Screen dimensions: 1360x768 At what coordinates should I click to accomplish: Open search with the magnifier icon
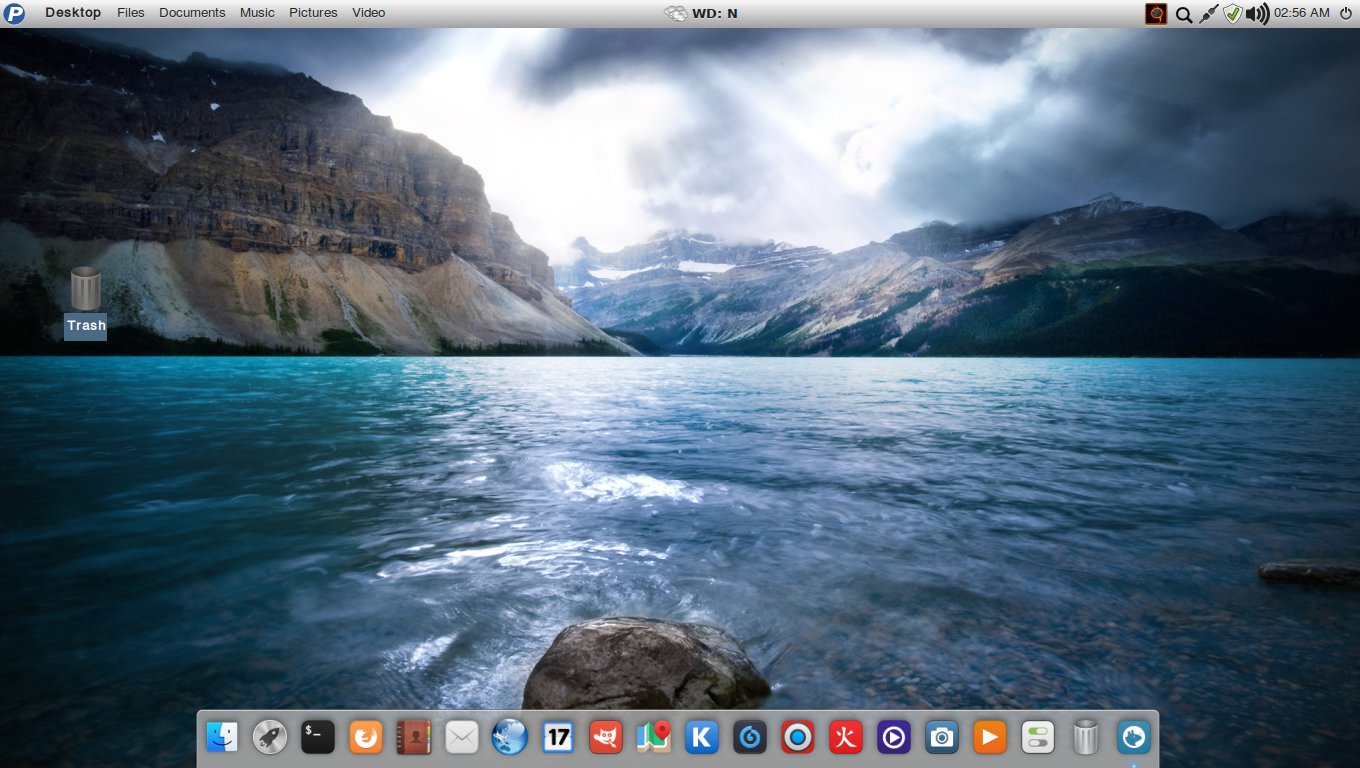click(1183, 14)
